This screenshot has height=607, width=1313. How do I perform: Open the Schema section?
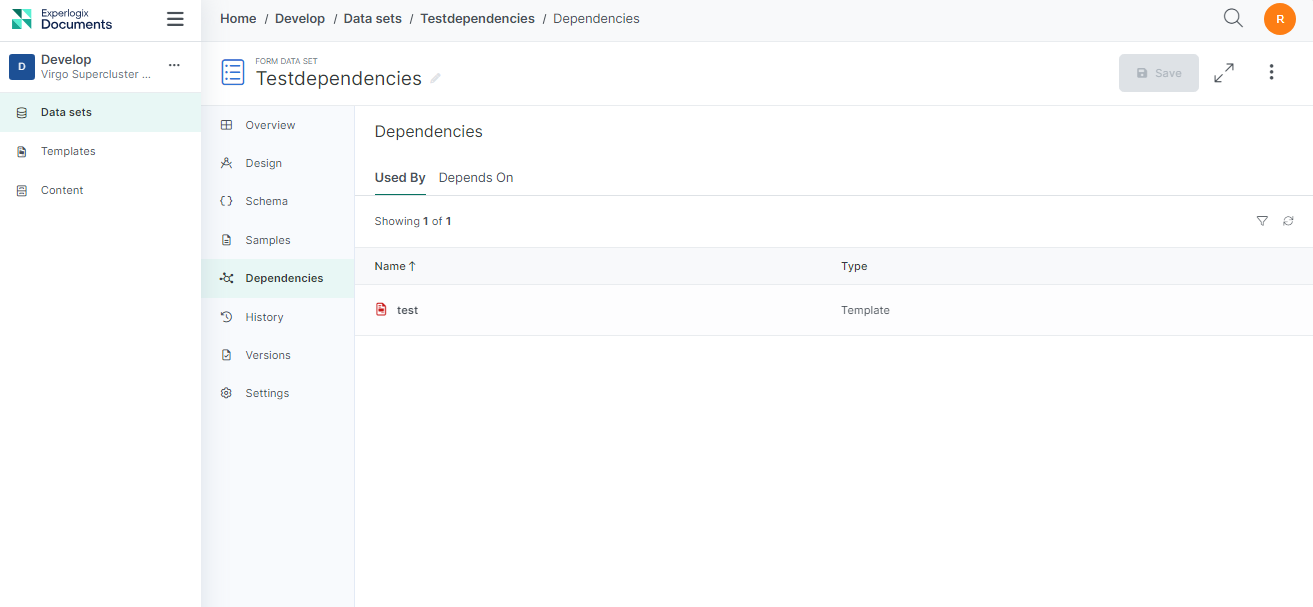click(x=266, y=201)
